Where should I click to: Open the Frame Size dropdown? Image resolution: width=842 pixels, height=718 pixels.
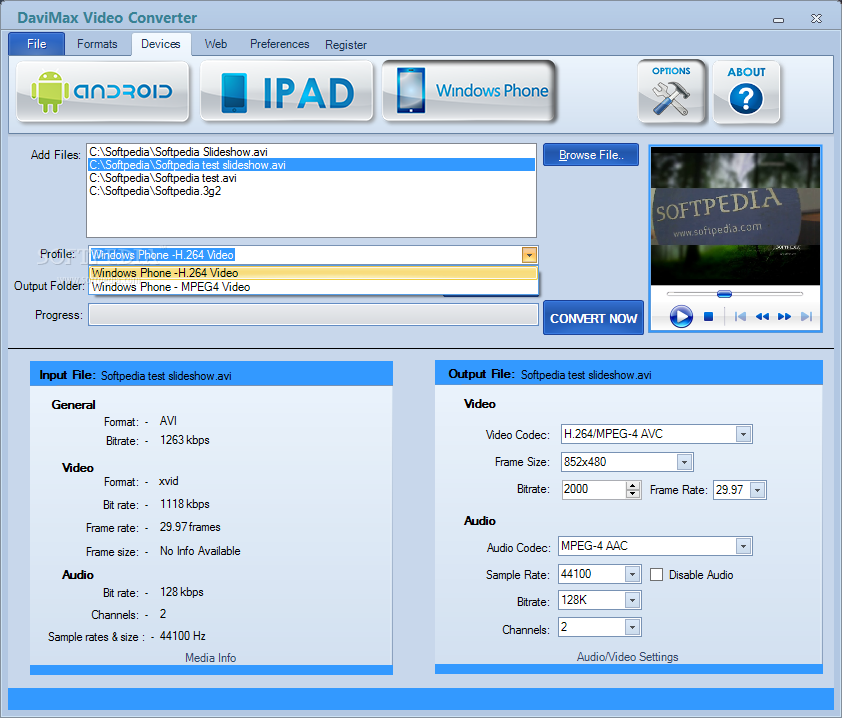coord(684,462)
